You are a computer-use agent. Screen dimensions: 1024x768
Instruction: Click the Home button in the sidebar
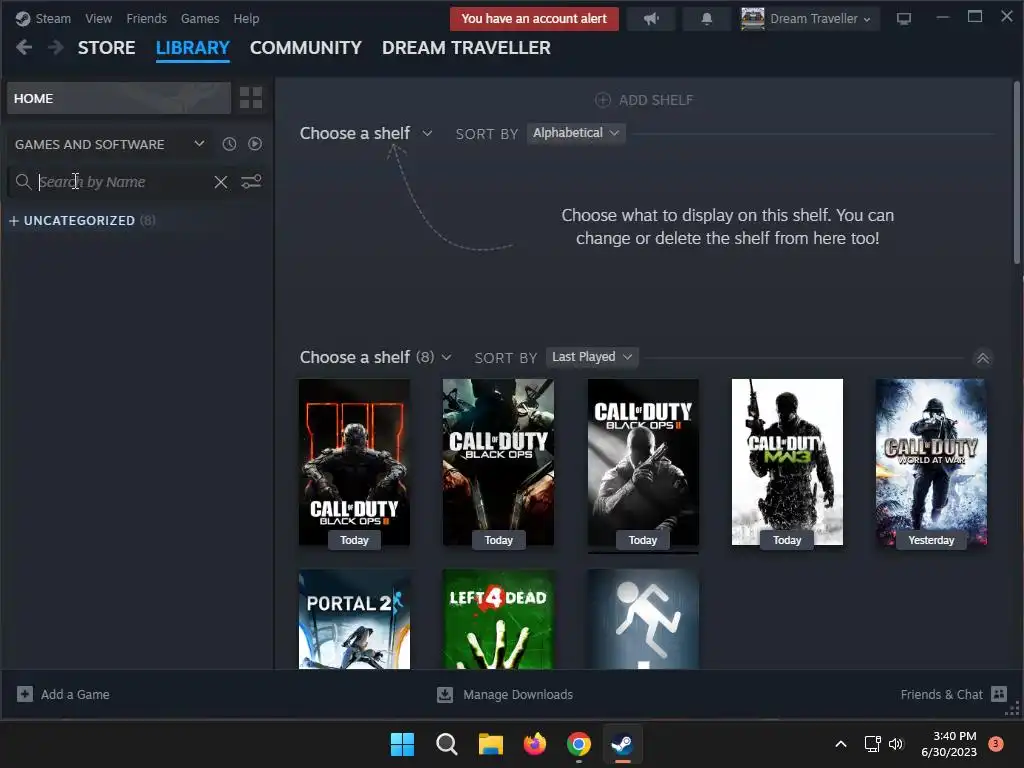[x=119, y=98]
